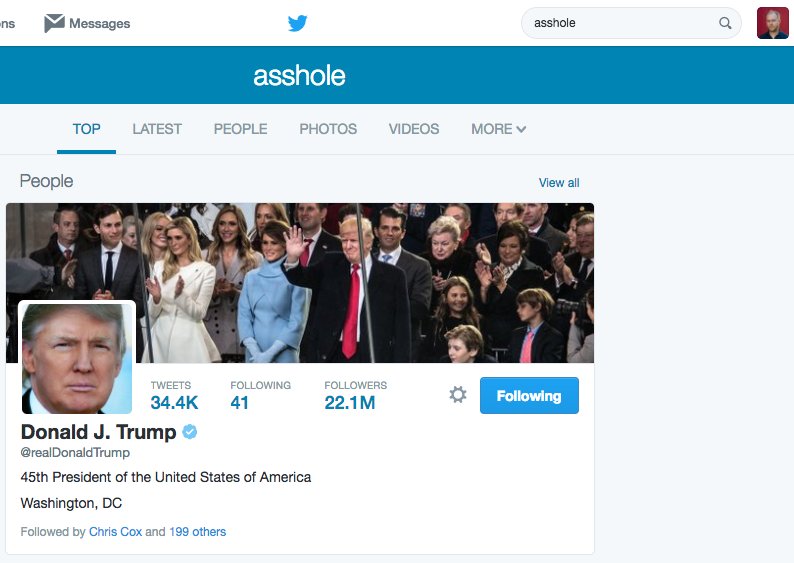This screenshot has height=563, width=794.
Task: Expand the MORE dropdown
Action: [x=498, y=129]
